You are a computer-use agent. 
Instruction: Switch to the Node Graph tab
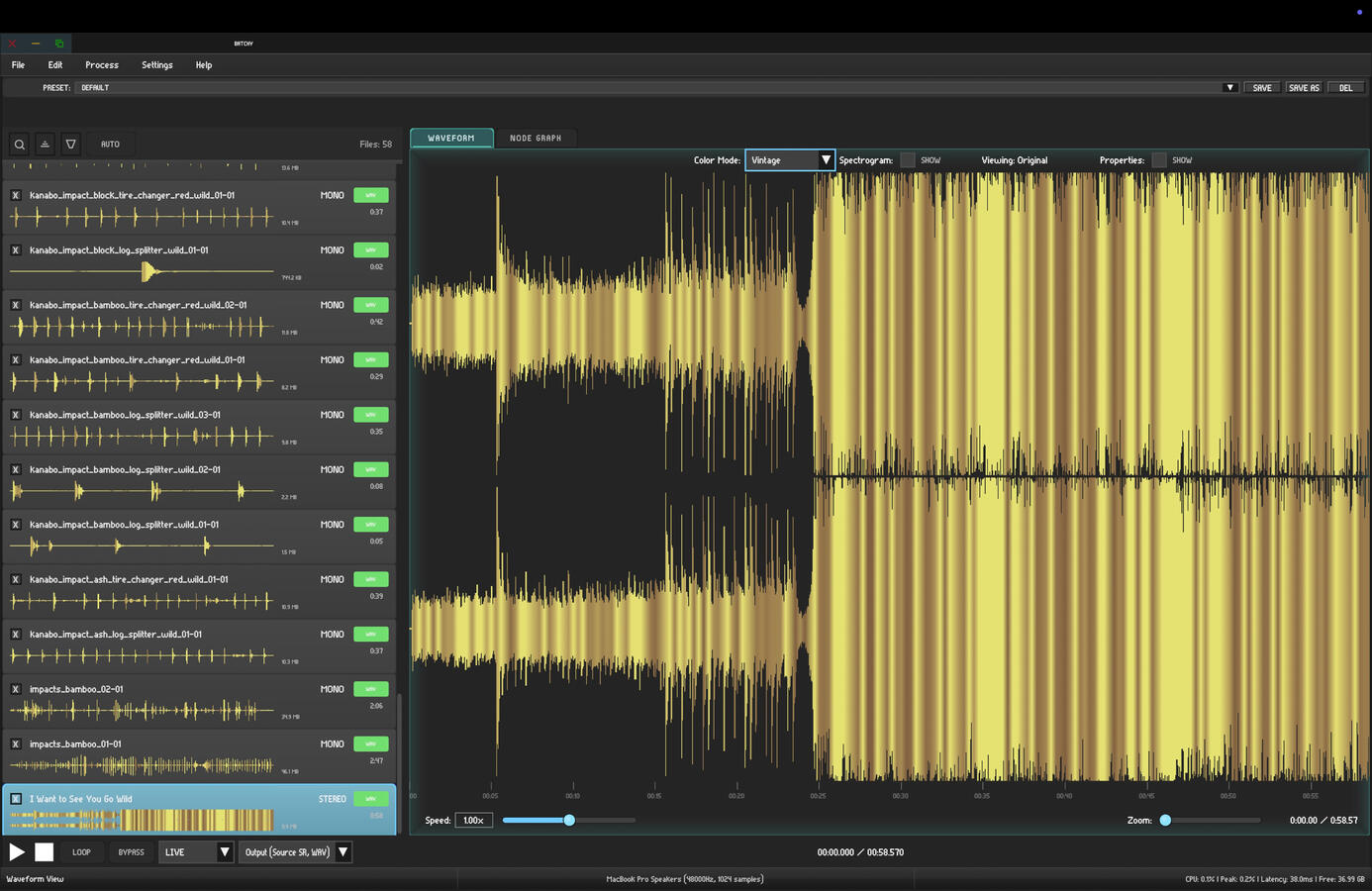pos(535,139)
